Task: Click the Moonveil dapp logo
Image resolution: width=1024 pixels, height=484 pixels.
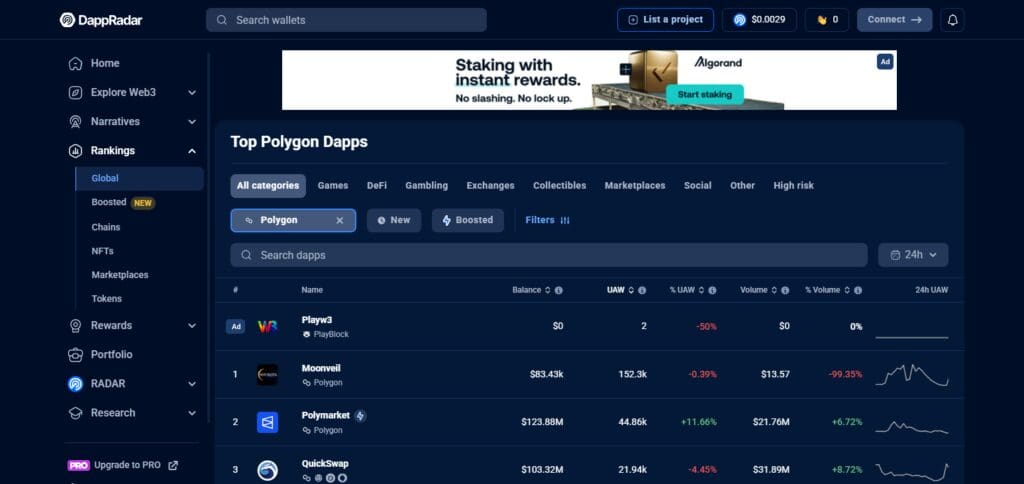Action: pyautogui.click(x=267, y=374)
